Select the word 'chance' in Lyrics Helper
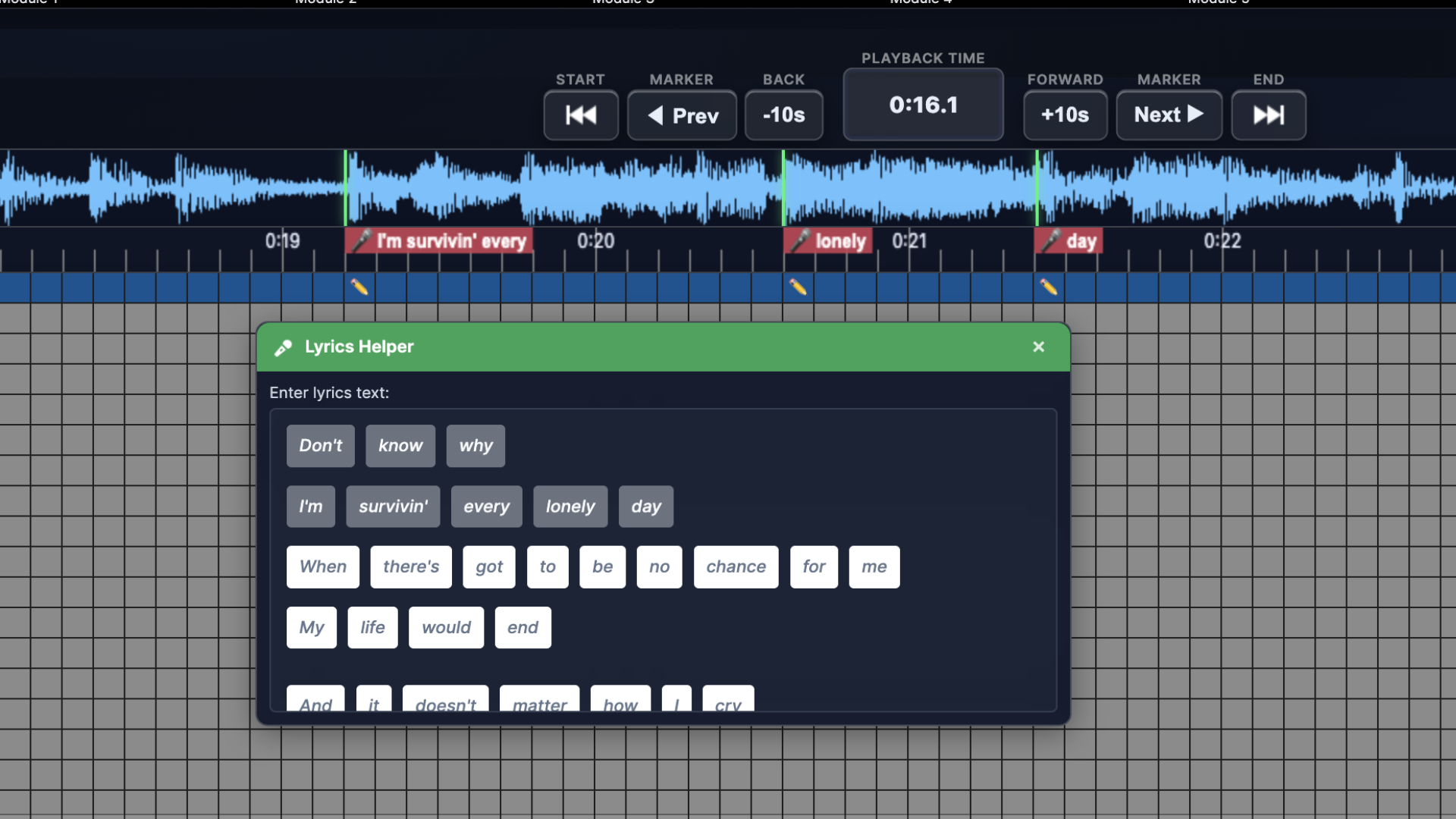 pyautogui.click(x=735, y=566)
